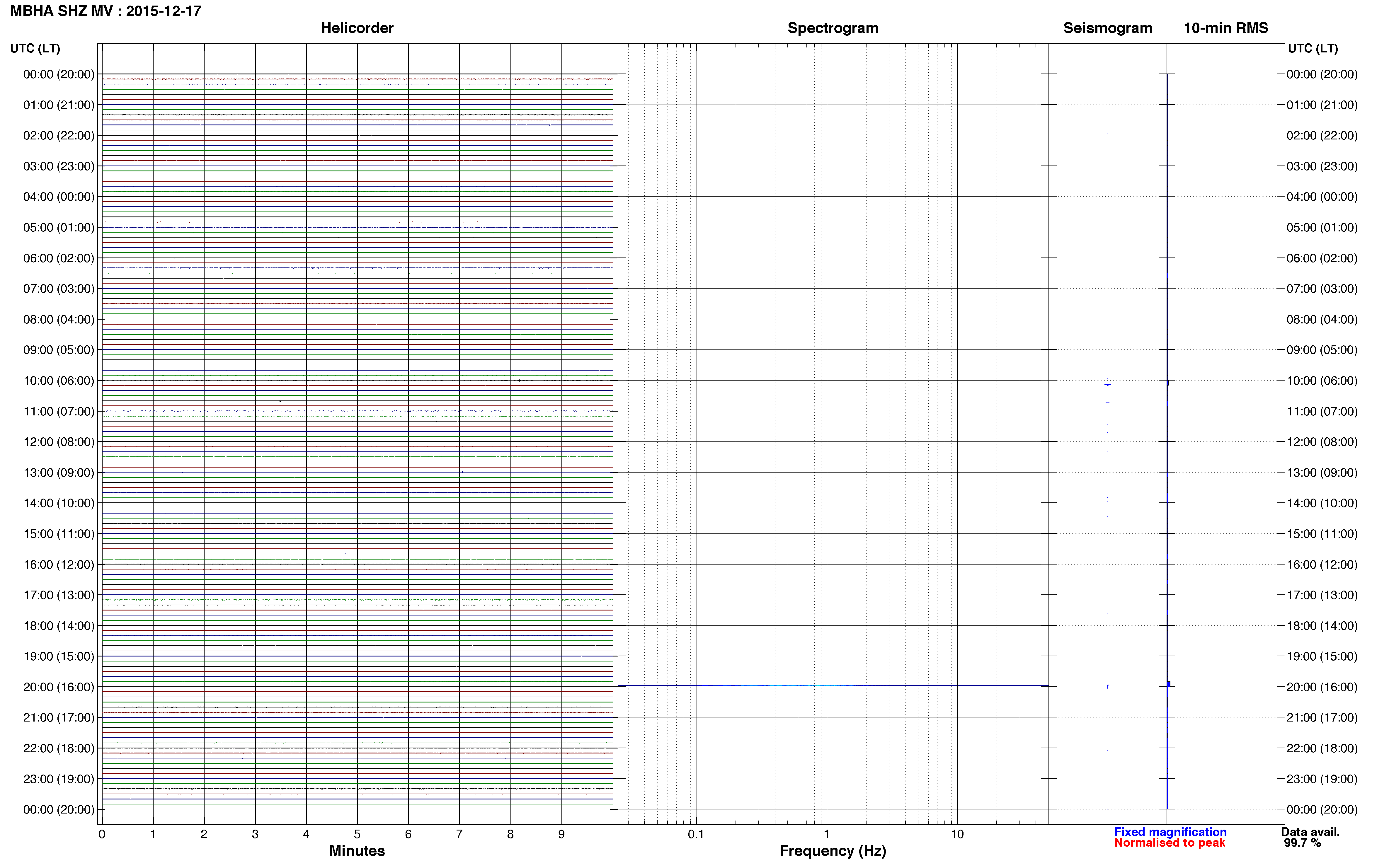Viewport: 1389px width, 868px height.
Task: Click the '10' tick on Frequency axis
Action: coord(957,835)
